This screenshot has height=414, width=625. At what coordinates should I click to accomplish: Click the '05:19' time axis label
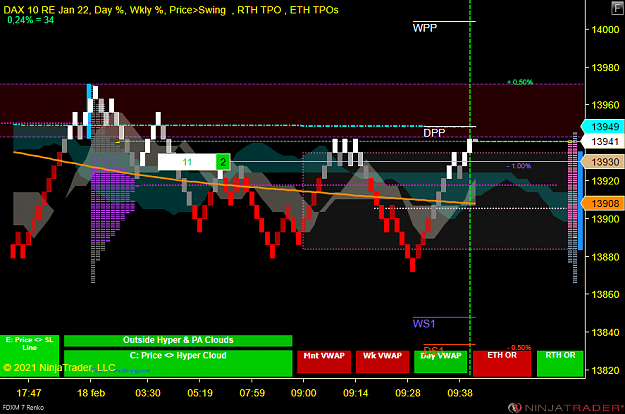point(200,393)
